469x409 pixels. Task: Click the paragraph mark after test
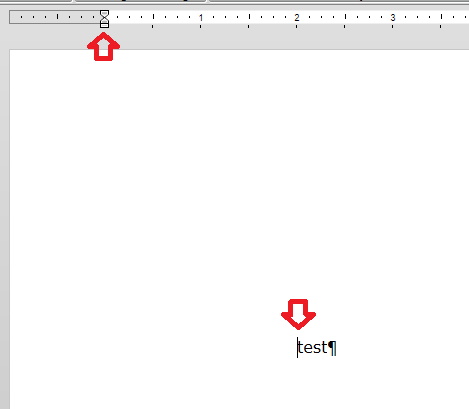[x=332, y=348]
